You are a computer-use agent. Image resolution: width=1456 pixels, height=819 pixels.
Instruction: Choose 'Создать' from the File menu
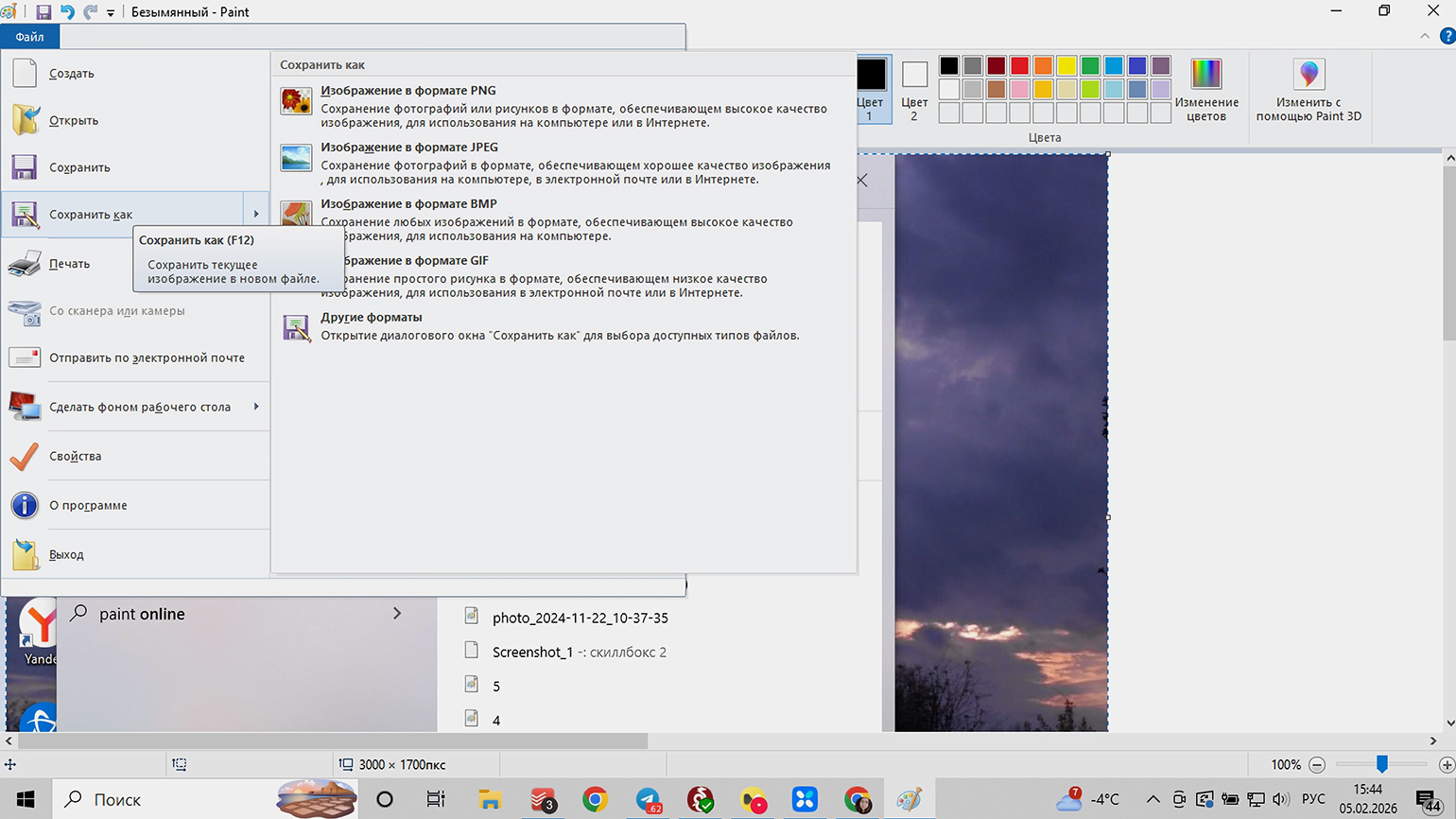point(72,74)
